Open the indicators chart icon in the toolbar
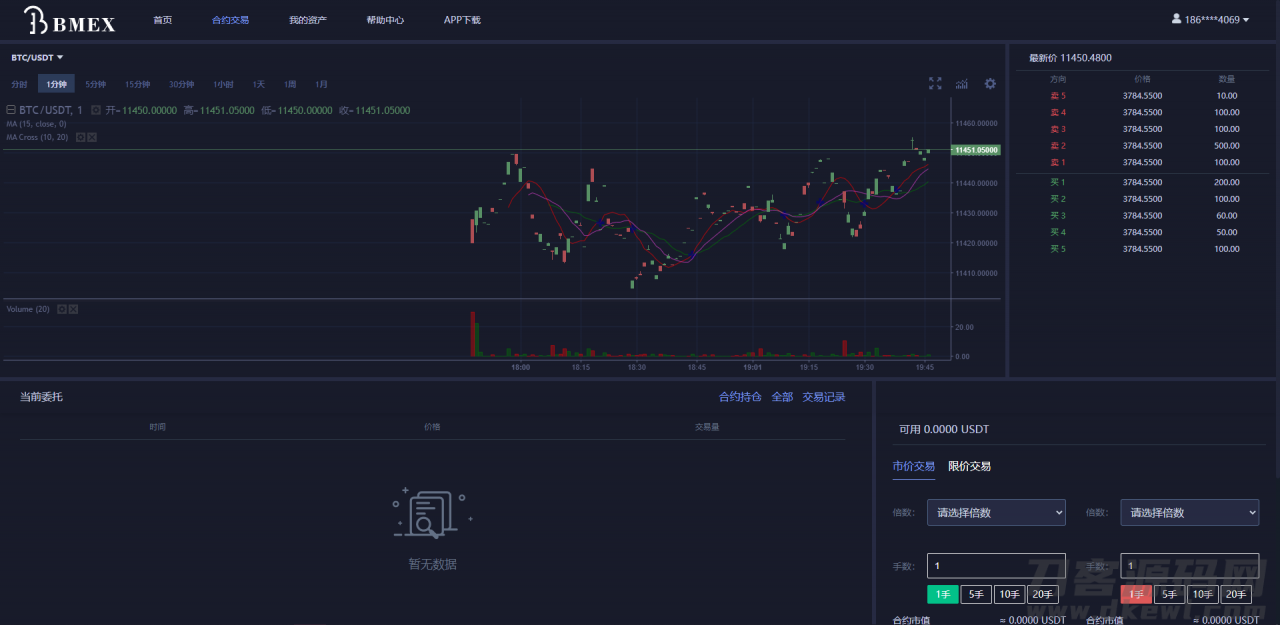The image size is (1280, 625). 961,84
